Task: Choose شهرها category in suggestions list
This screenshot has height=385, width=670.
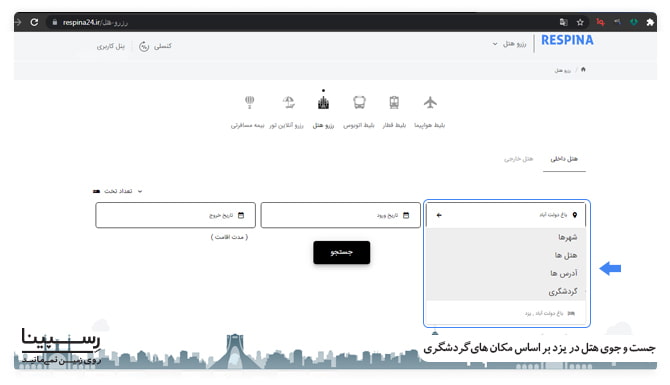Action: click(x=567, y=237)
